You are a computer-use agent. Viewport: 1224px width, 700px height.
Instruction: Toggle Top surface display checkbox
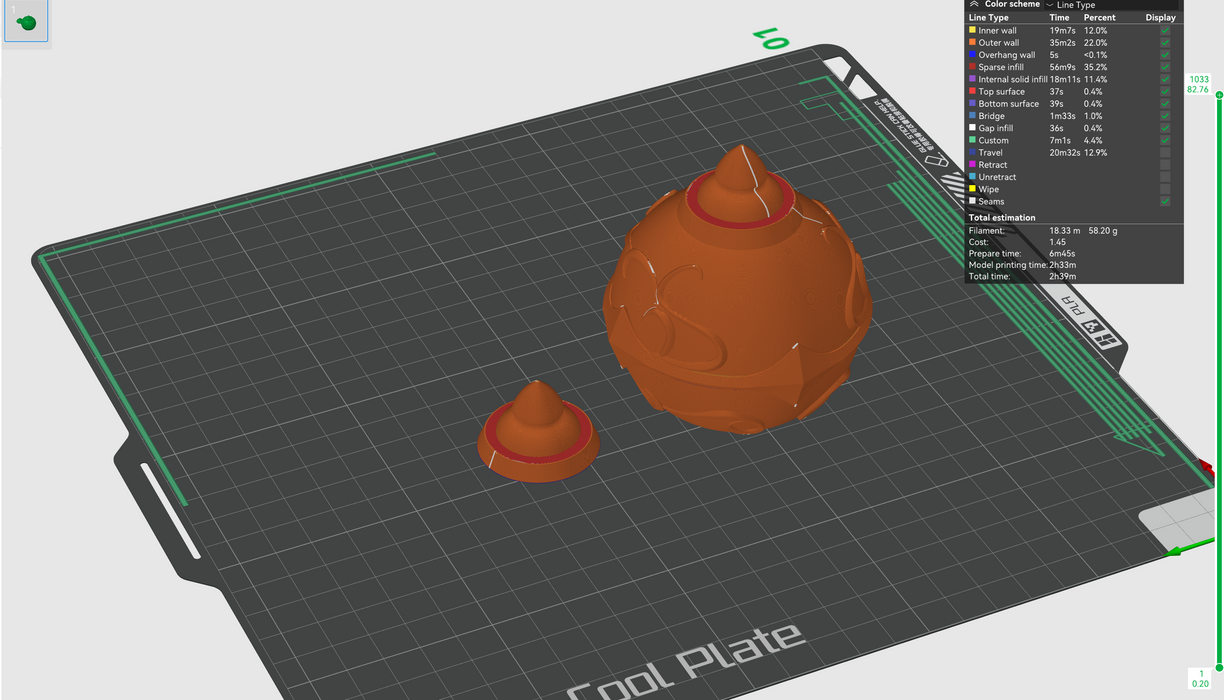point(1165,92)
